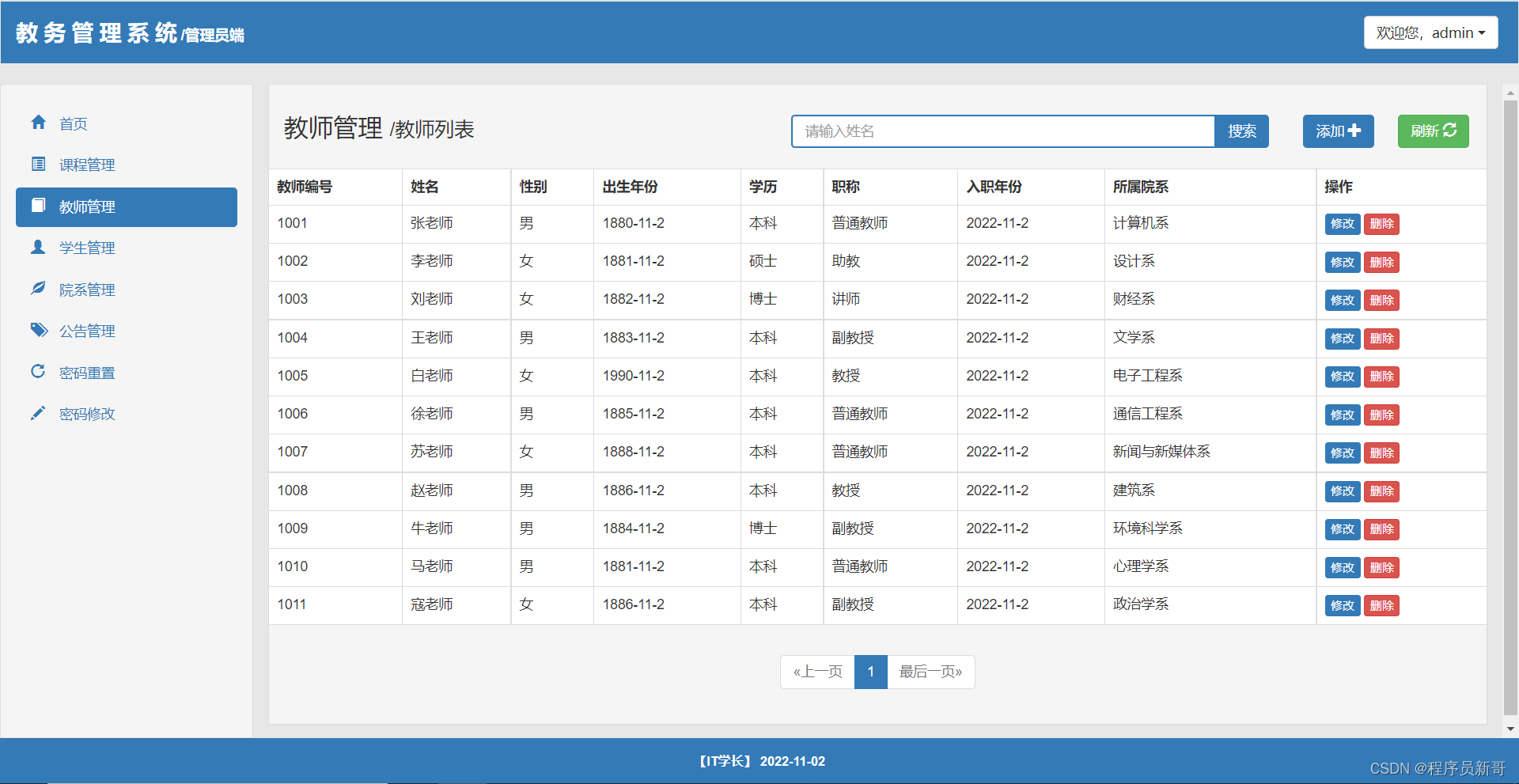Click the student management person icon
This screenshot has width=1519, height=784.
(38, 247)
